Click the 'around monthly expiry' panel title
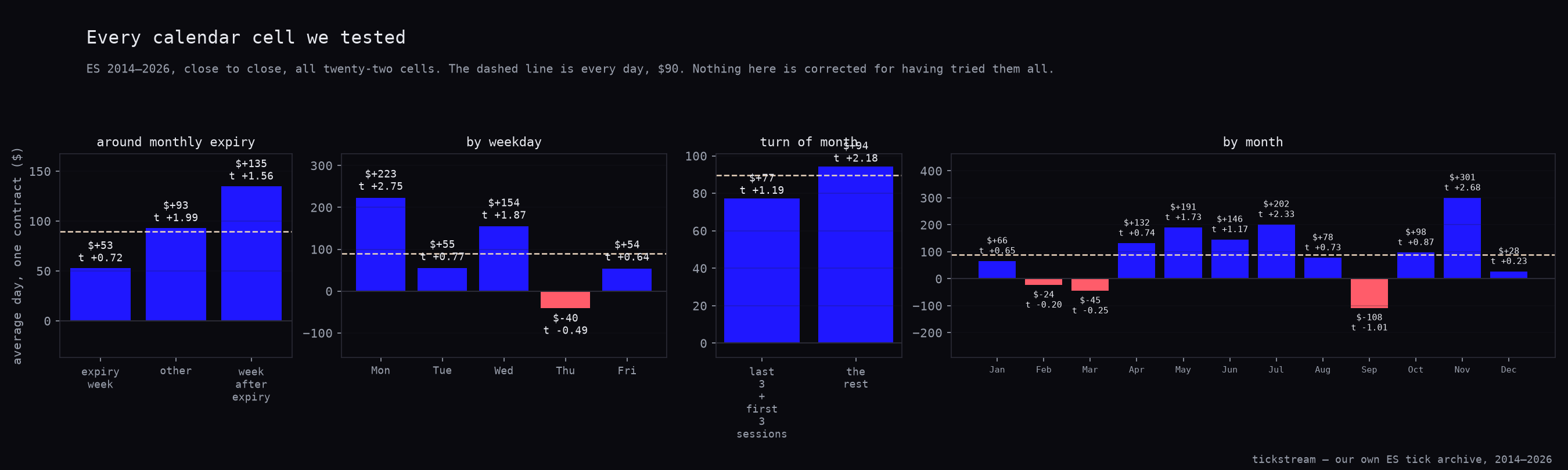Image resolution: width=1568 pixels, height=470 pixels. [176, 142]
